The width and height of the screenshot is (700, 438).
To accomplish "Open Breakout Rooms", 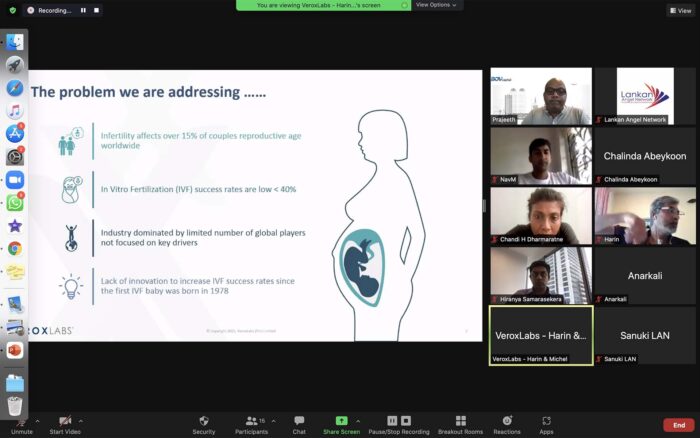I will [460, 424].
